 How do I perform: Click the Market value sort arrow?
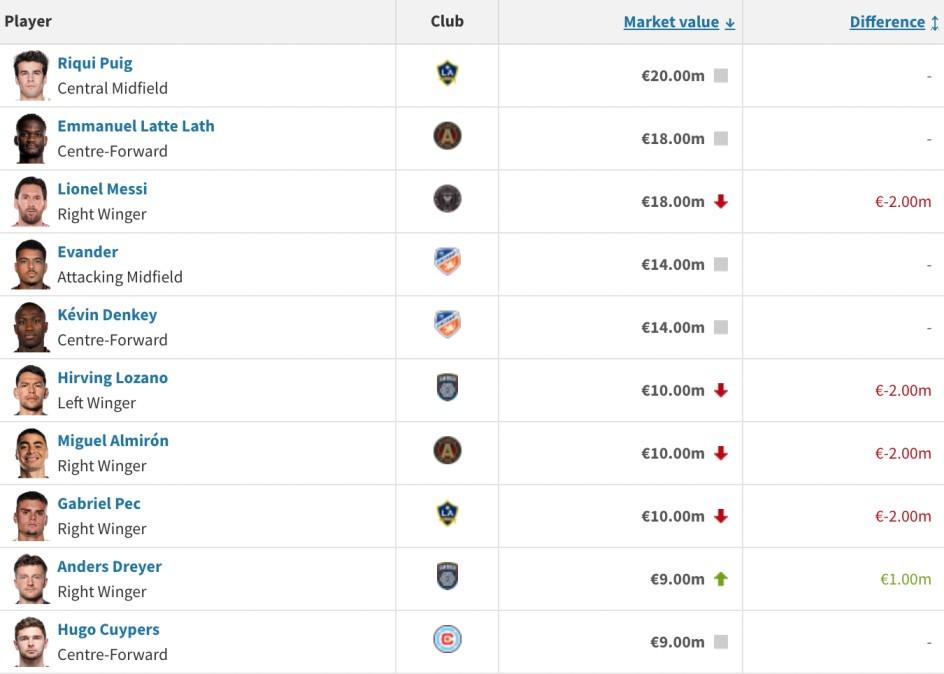tap(730, 23)
